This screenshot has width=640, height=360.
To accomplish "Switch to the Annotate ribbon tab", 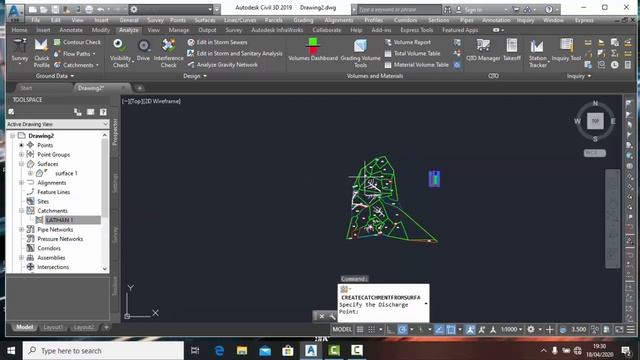I will pyautogui.click(x=71, y=30).
